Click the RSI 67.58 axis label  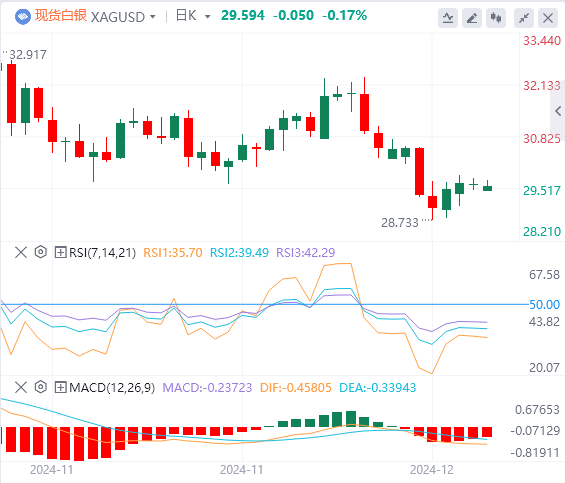pyautogui.click(x=544, y=275)
